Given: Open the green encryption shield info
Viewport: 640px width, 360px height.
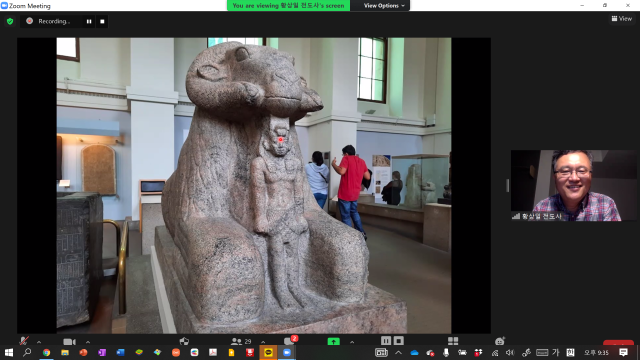Looking at the screenshot, I should pos(10,21).
